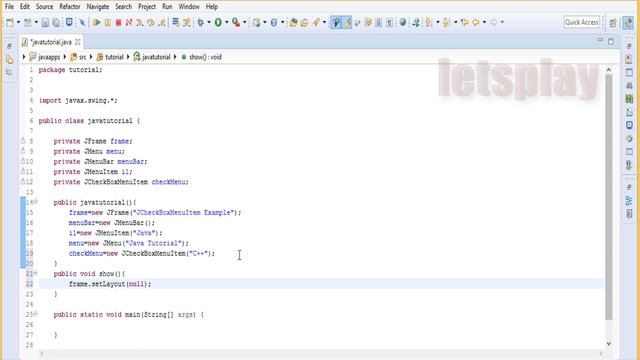Click the Forward navigation arrow icon

tap(494, 22)
